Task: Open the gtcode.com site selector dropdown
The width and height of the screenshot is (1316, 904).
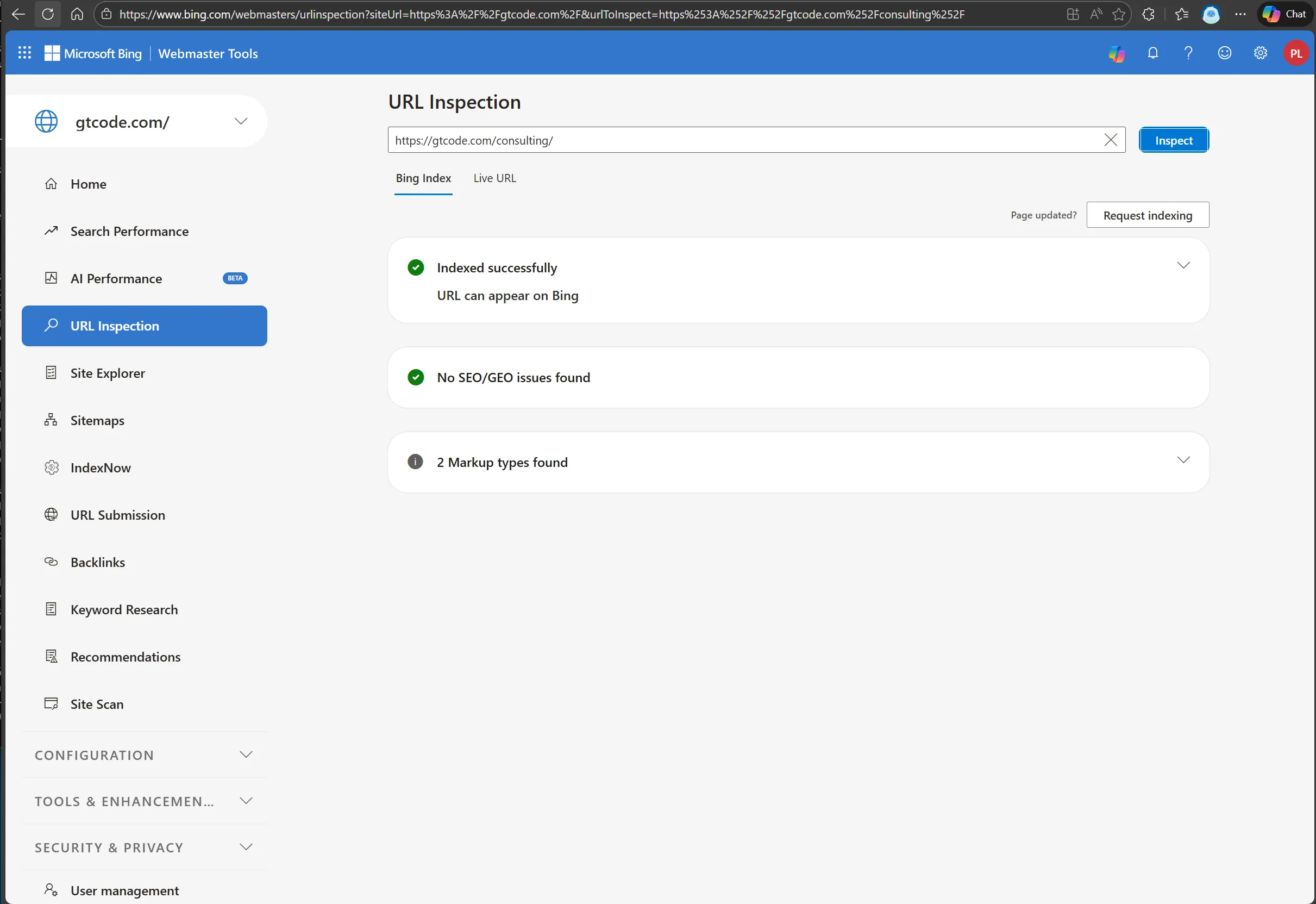Action: pos(241,121)
